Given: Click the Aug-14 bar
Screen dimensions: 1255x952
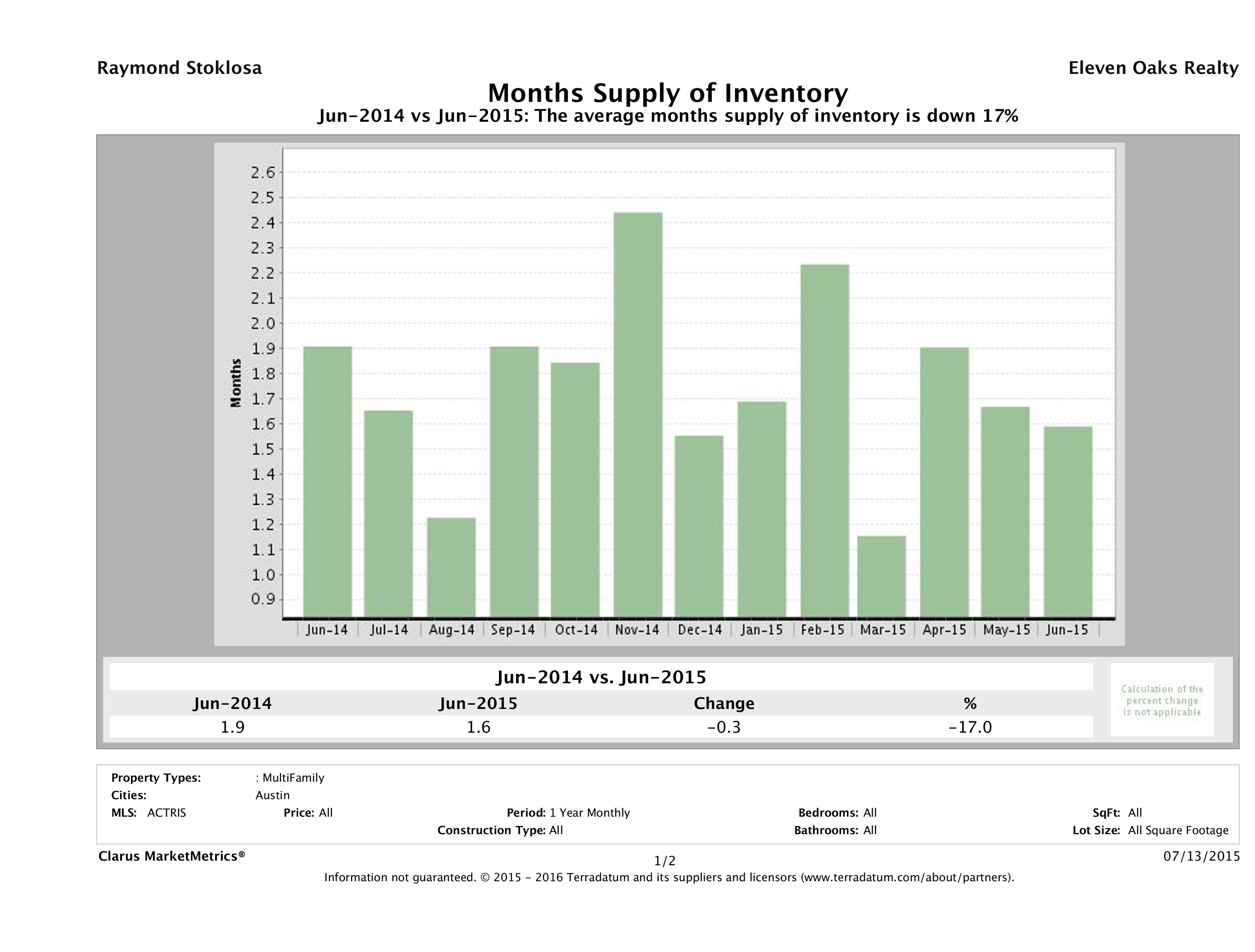Looking at the screenshot, I should tap(451, 567).
